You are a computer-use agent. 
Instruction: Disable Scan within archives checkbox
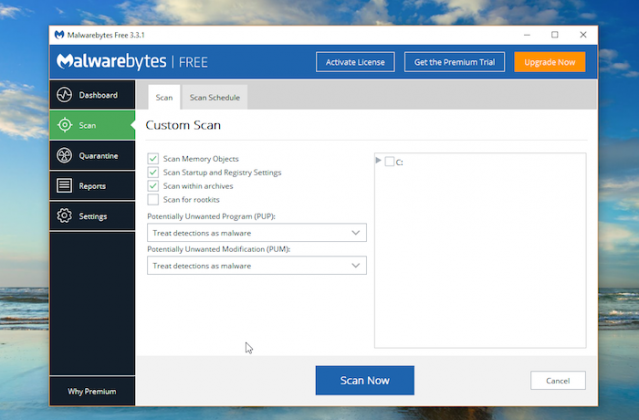click(x=153, y=186)
